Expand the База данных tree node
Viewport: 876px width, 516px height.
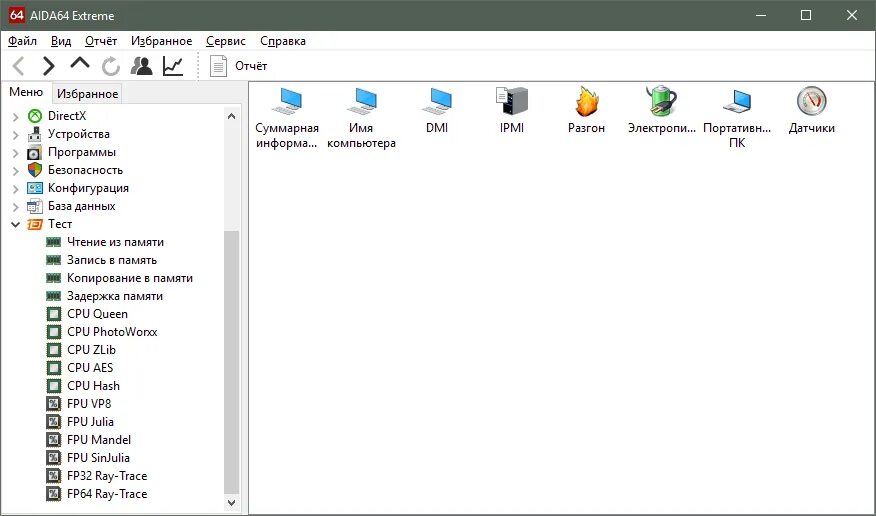tap(16, 206)
